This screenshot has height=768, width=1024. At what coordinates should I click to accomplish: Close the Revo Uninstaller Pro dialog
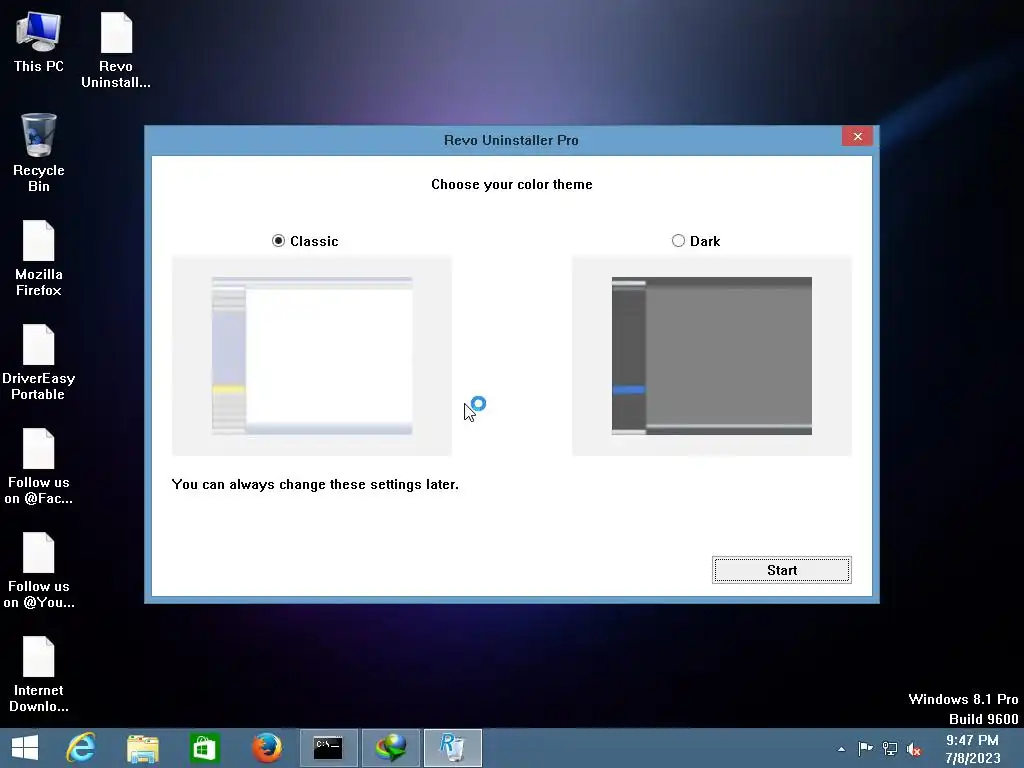[x=857, y=136]
